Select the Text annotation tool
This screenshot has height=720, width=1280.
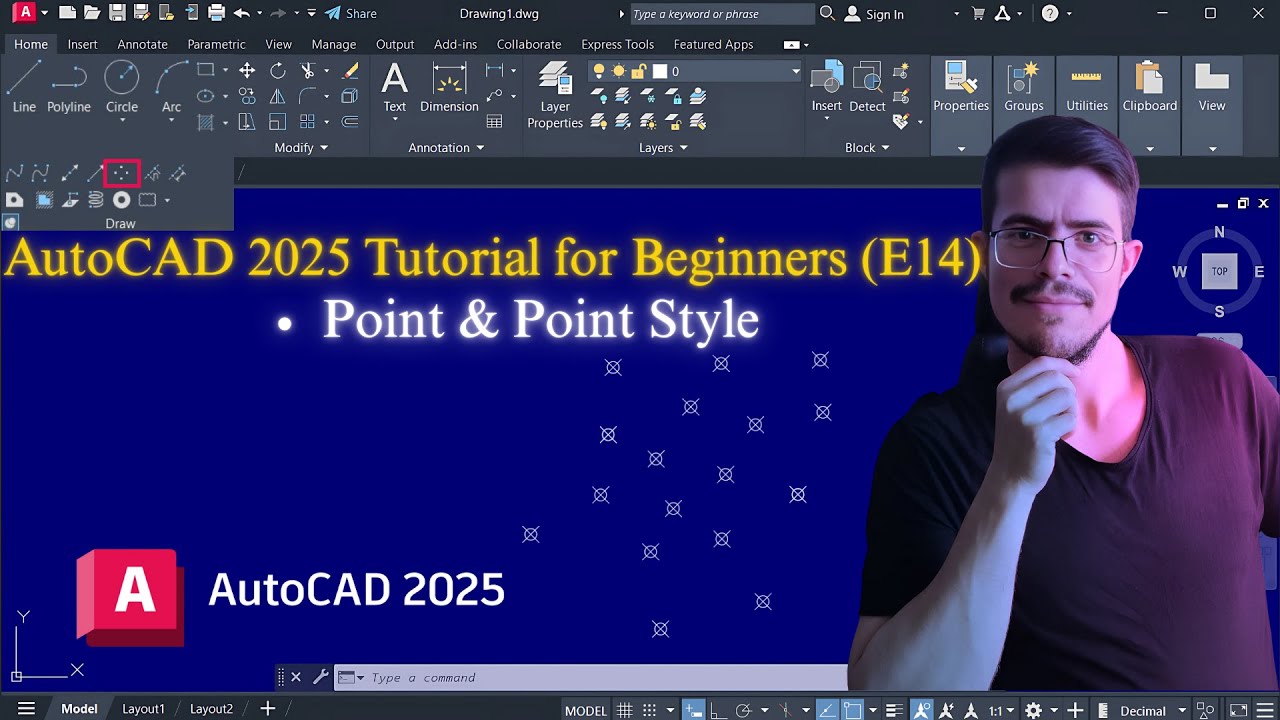pos(395,87)
